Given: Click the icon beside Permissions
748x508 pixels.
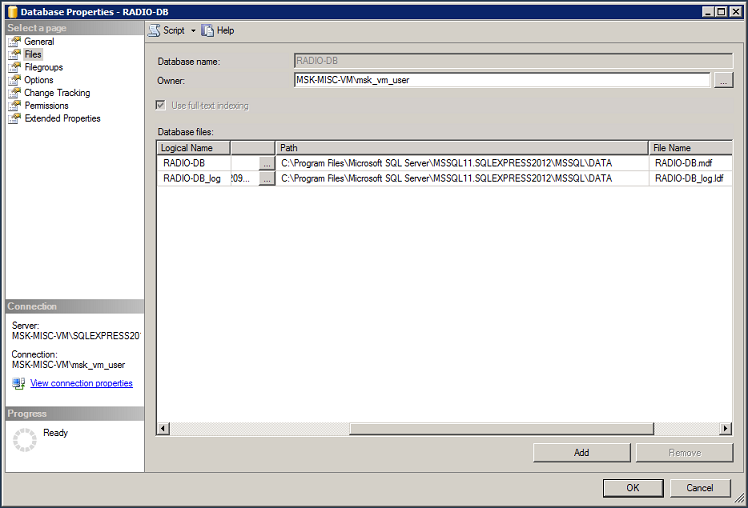Looking at the screenshot, I should pos(15,106).
